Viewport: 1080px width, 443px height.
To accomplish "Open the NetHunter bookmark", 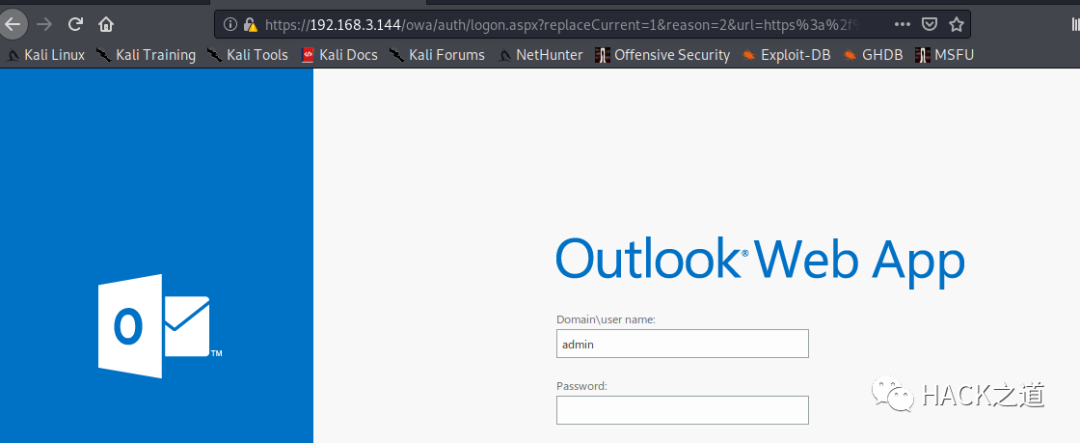I will coord(540,54).
